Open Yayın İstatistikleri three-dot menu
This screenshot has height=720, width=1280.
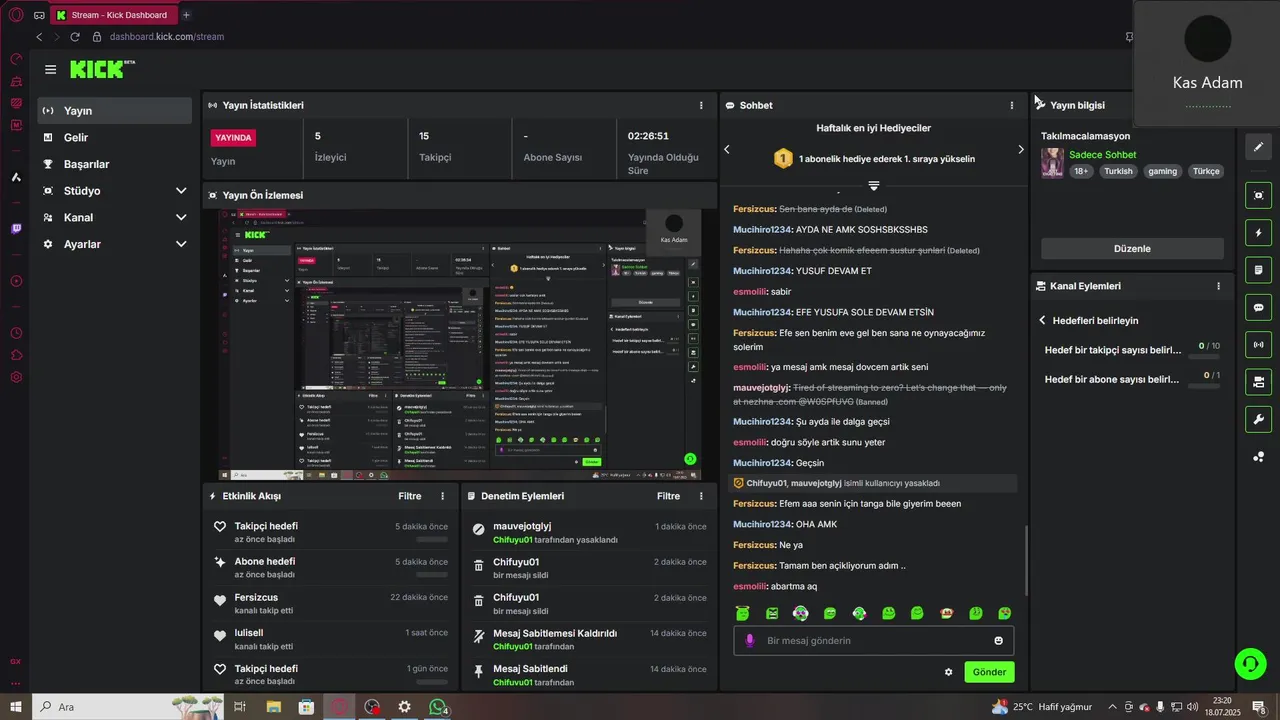point(701,105)
